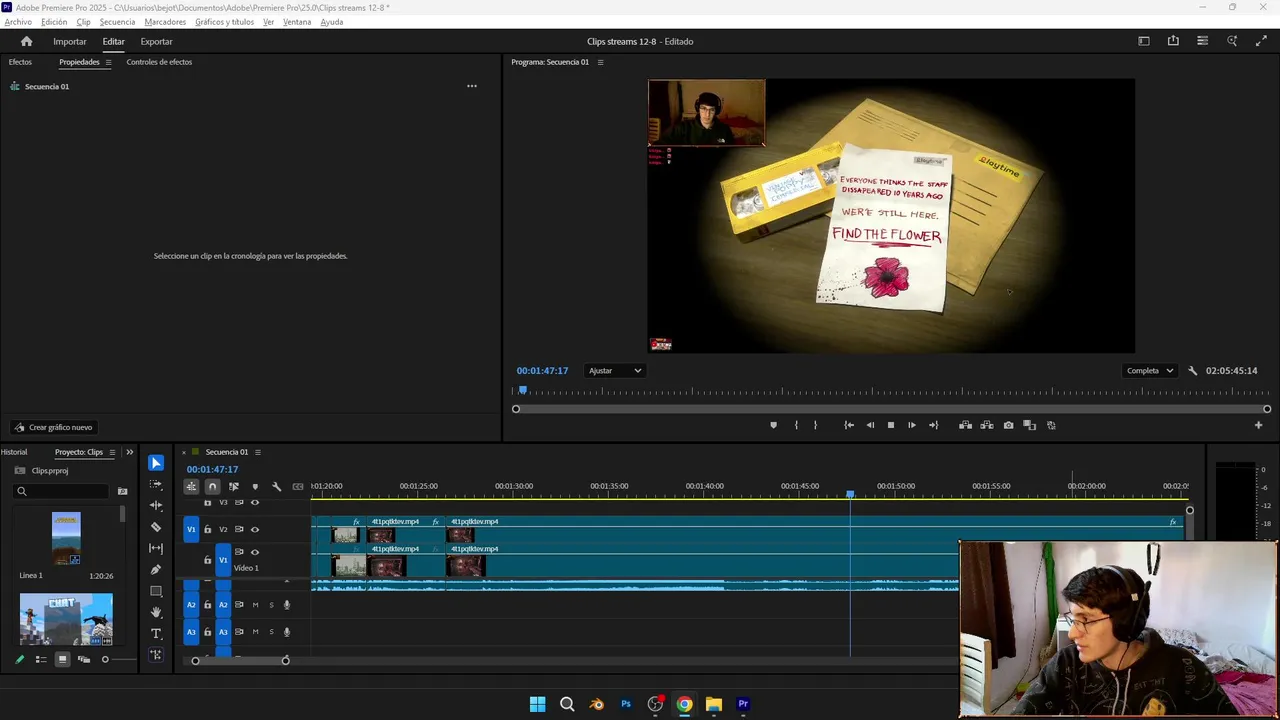Click the Project panel search field
This screenshot has height=720, width=1280.
[x=61, y=491]
